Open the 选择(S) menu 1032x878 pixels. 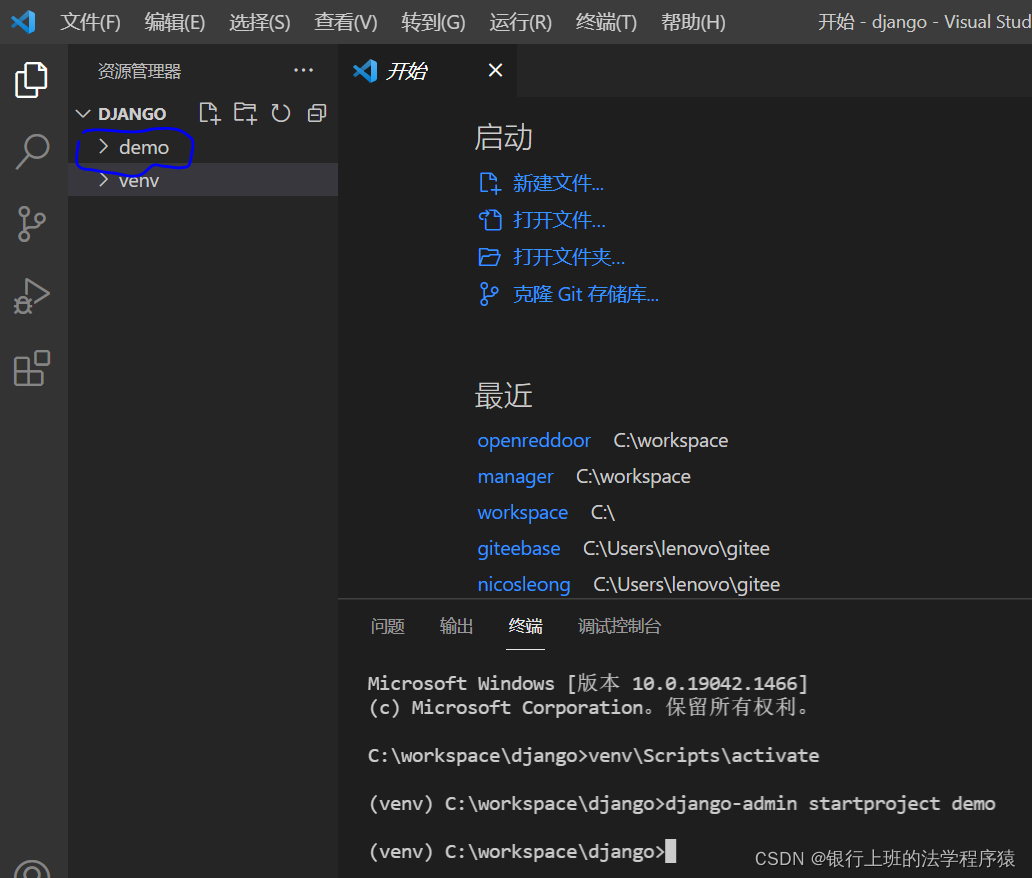click(259, 22)
